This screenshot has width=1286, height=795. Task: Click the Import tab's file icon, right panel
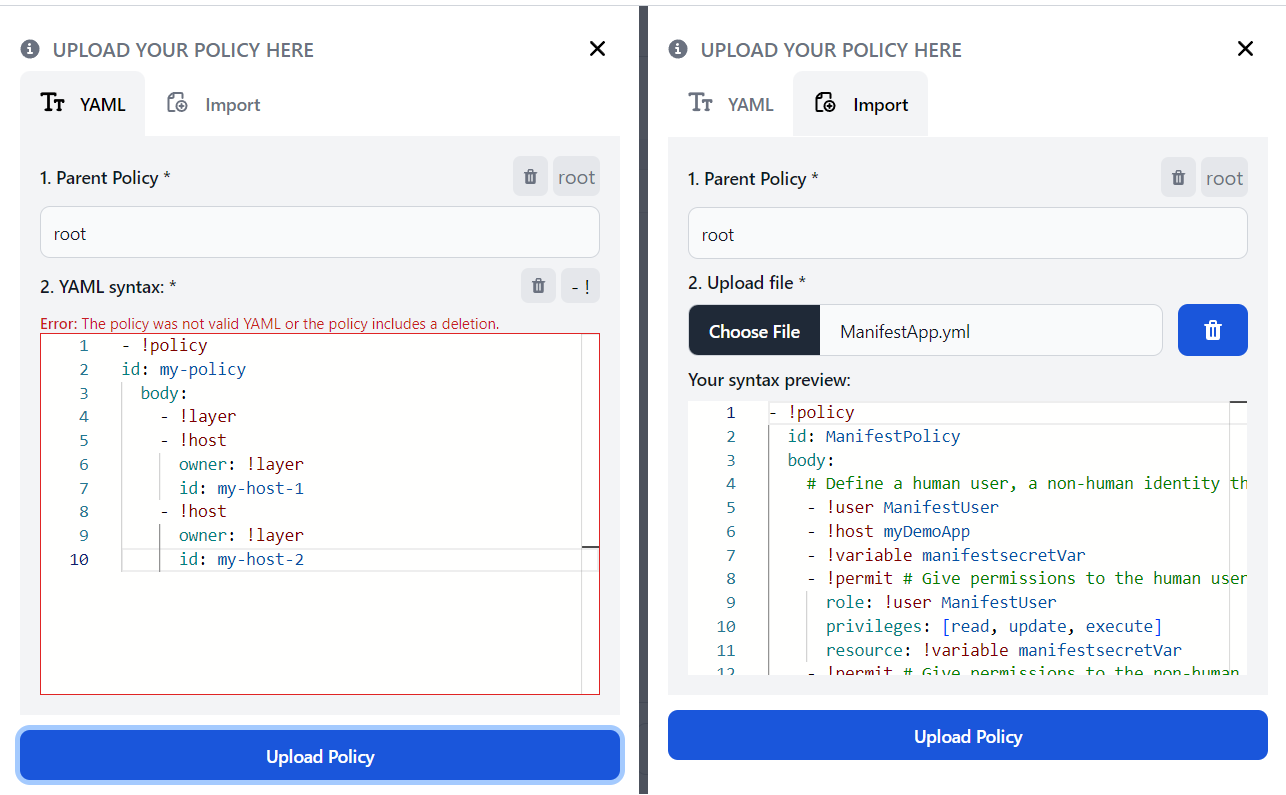click(x=825, y=103)
